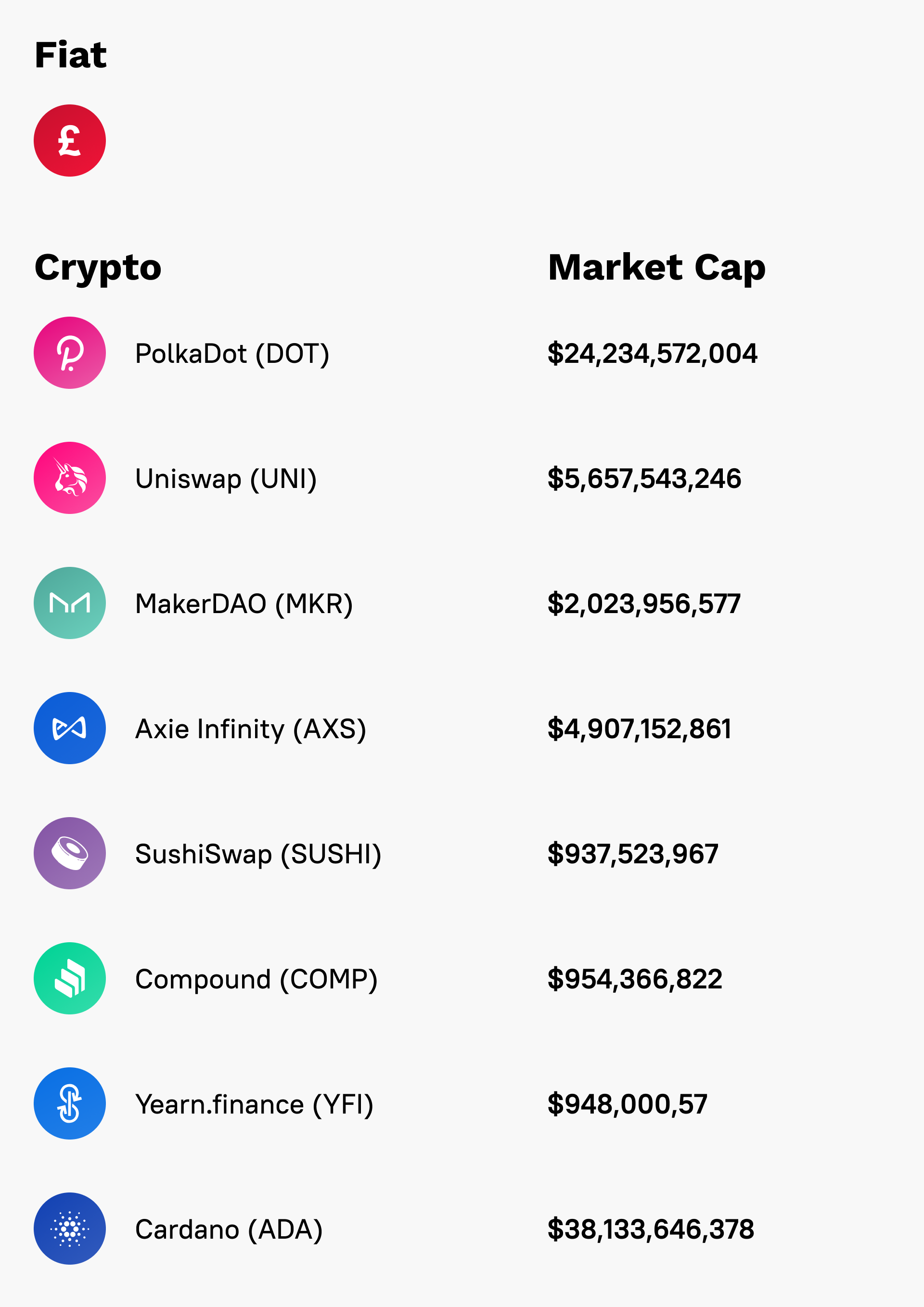The height and width of the screenshot is (1307, 924).
Task: Select the pink PolkaDot logo icon
Action: [69, 353]
